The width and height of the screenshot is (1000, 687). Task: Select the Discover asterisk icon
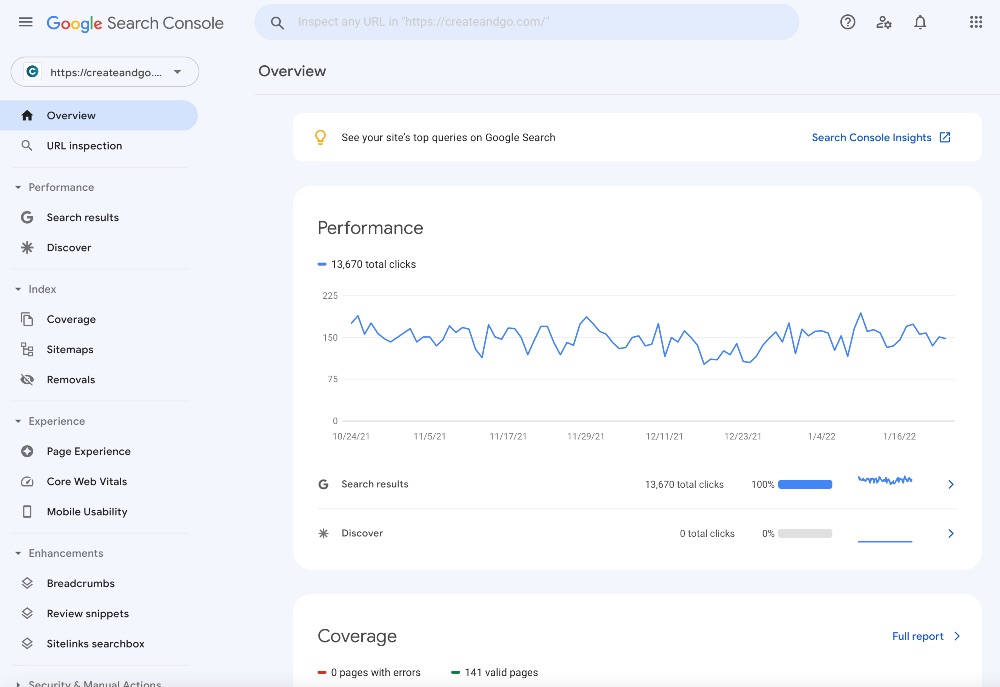pos(27,247)
